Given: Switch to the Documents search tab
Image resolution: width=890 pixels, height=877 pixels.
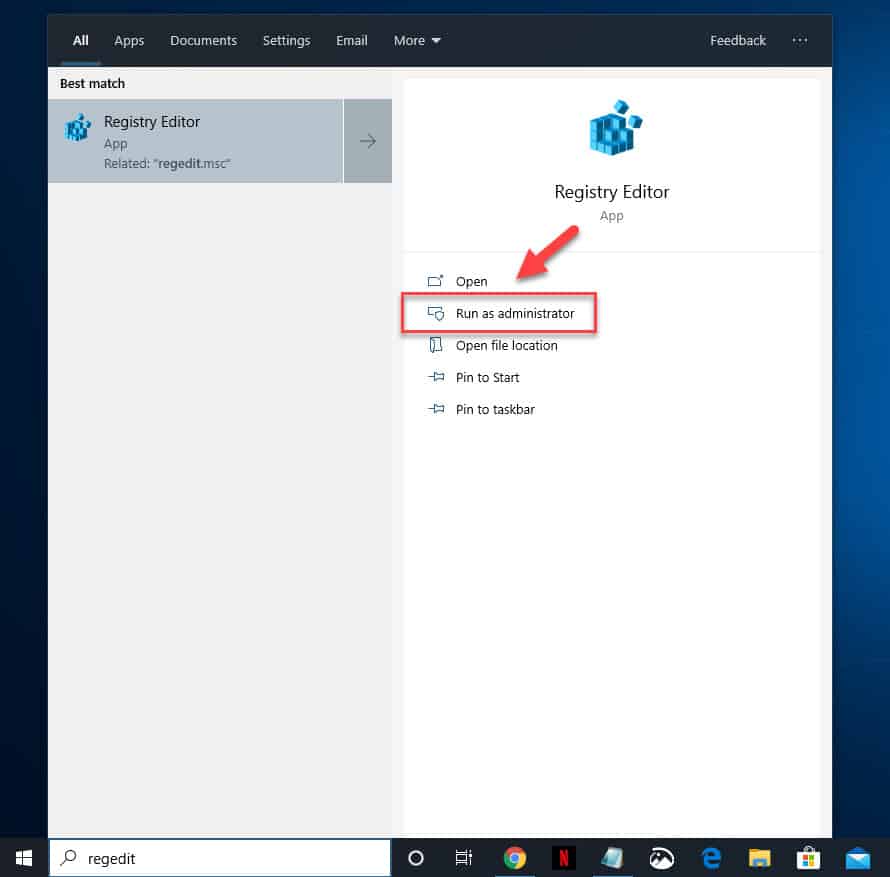Looking at the screenshot, I should pyautogui.click(x=203, y=41).
